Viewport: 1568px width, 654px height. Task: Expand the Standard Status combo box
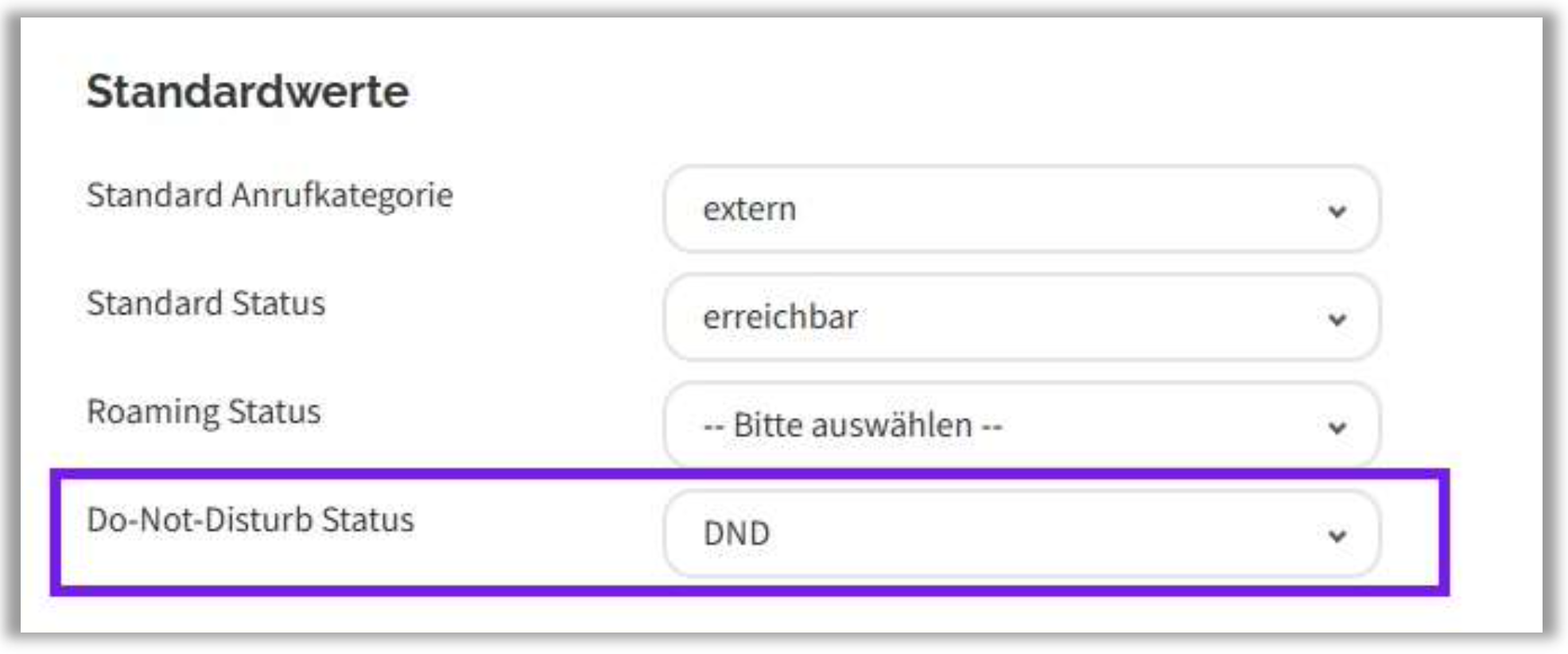(x=1021, y=317)
